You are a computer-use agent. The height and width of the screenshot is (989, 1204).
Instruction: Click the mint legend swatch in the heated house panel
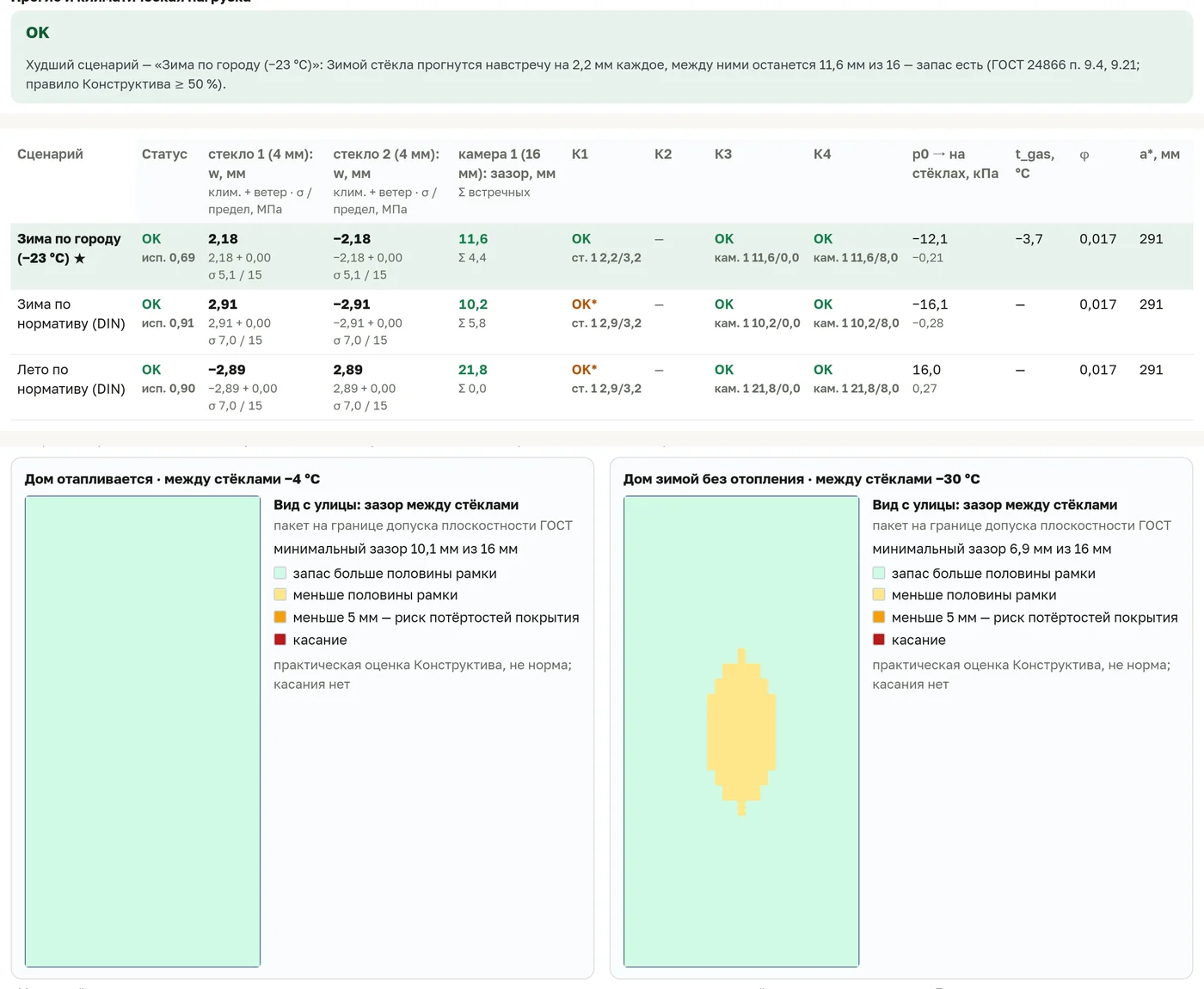(280, 573)
